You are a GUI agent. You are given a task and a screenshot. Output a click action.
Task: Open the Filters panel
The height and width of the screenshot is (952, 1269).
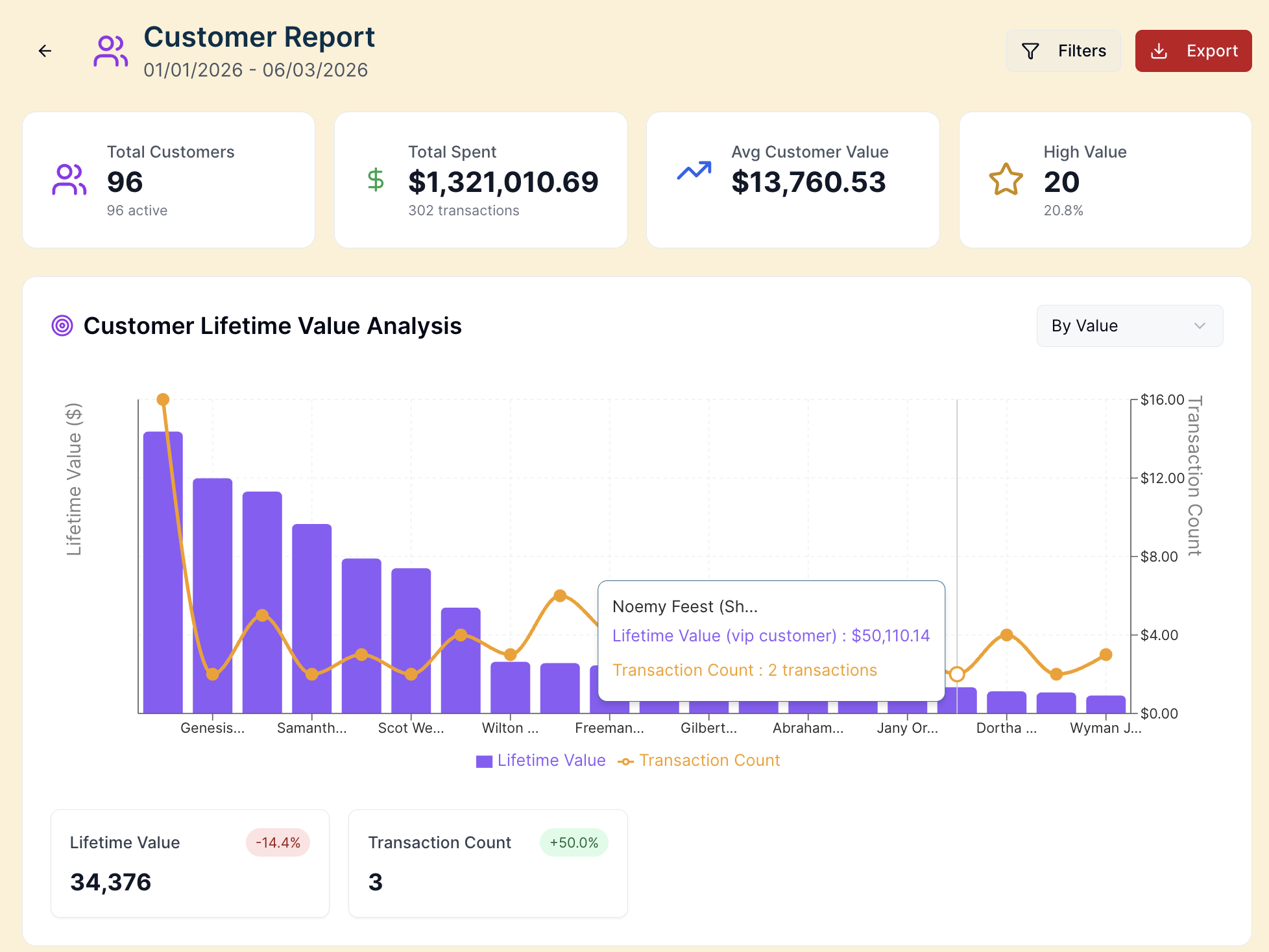coord(1063,51)
